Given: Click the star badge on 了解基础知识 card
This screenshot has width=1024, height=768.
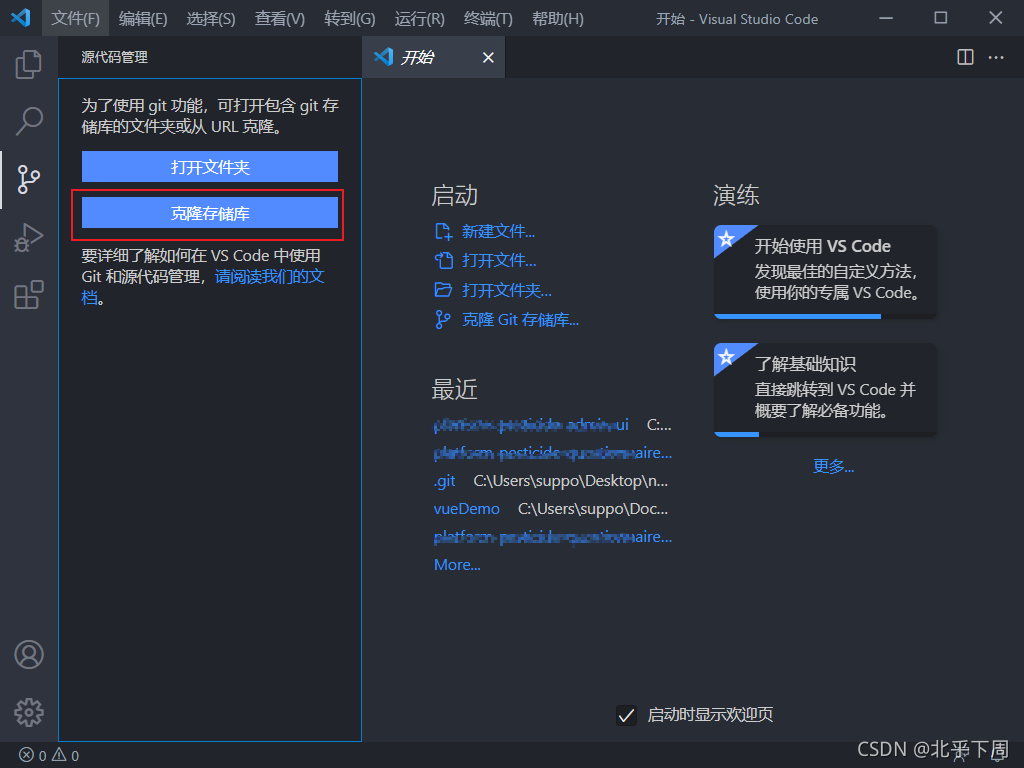Looking at the screenshot, I should [x=726, y=357].
